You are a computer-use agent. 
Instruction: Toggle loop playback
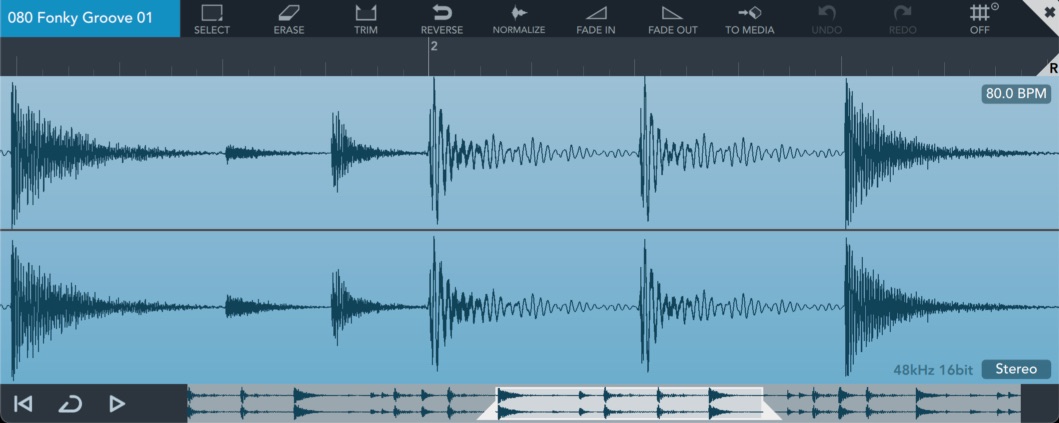pyautogui.click(x=70, y=404)
